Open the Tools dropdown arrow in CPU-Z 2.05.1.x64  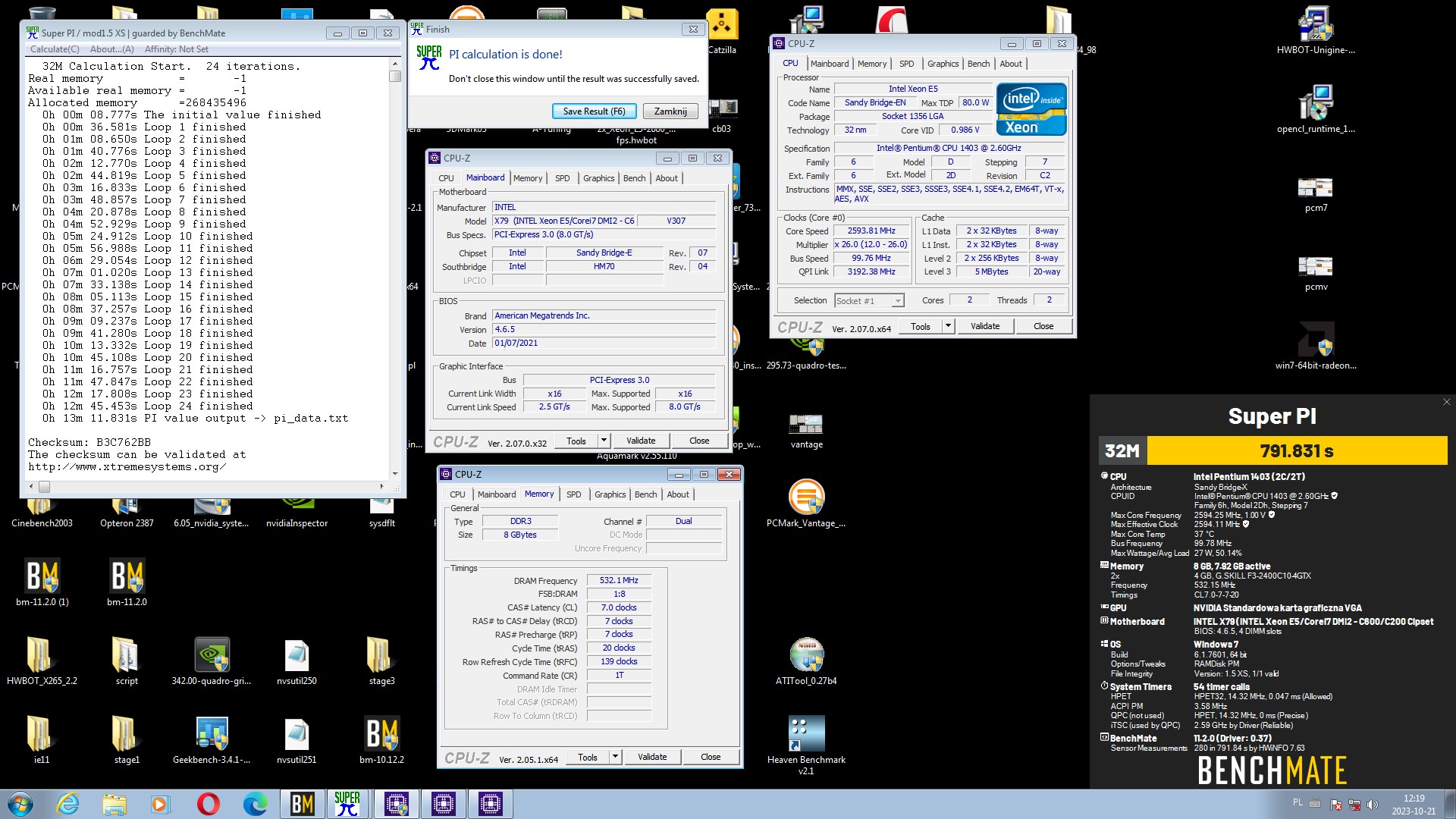point(615,757)
